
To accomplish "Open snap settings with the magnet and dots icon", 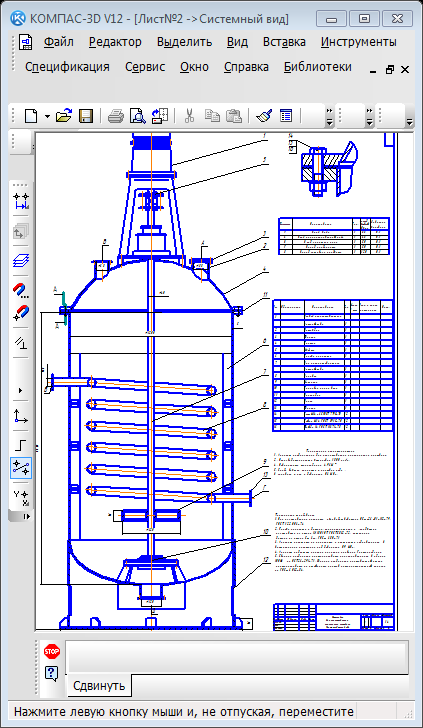I will tap(21, 290).
